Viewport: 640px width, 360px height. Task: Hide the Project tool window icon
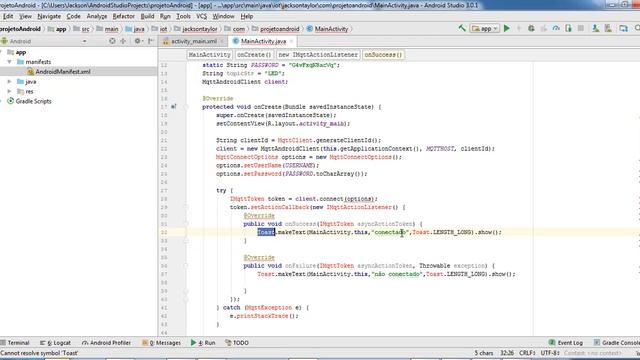[x=151, y=41]
